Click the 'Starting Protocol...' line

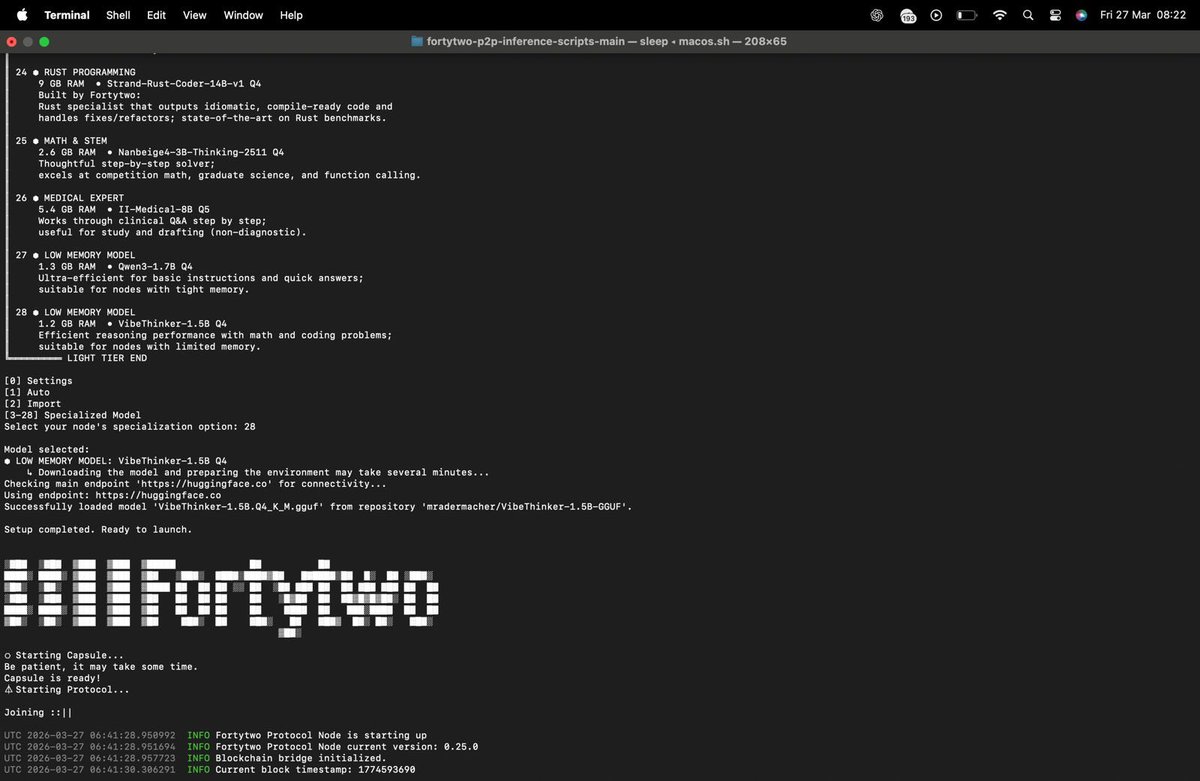tap(67, 689)
